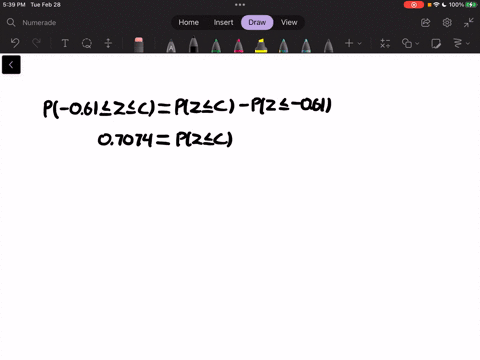The width and height of the screenshot is (480, 360).
Task: Tap the handwritten 0.7074 value
Action: point(125,139)
